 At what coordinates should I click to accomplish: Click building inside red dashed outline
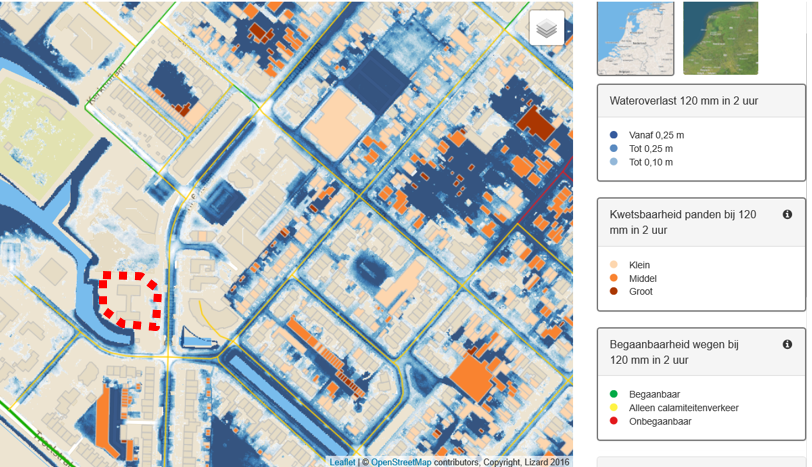pos(131,298)
